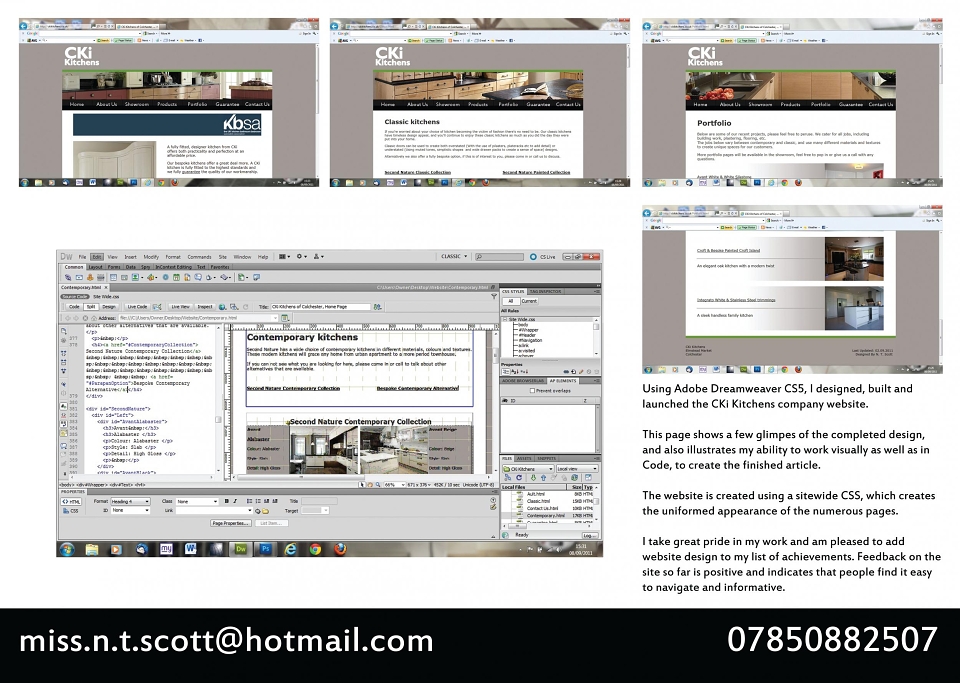The width and height of the screenshot is (960, 683).
Task: Toggle Inspect mode
Action: pyautogui.click(x=205, y=307)
